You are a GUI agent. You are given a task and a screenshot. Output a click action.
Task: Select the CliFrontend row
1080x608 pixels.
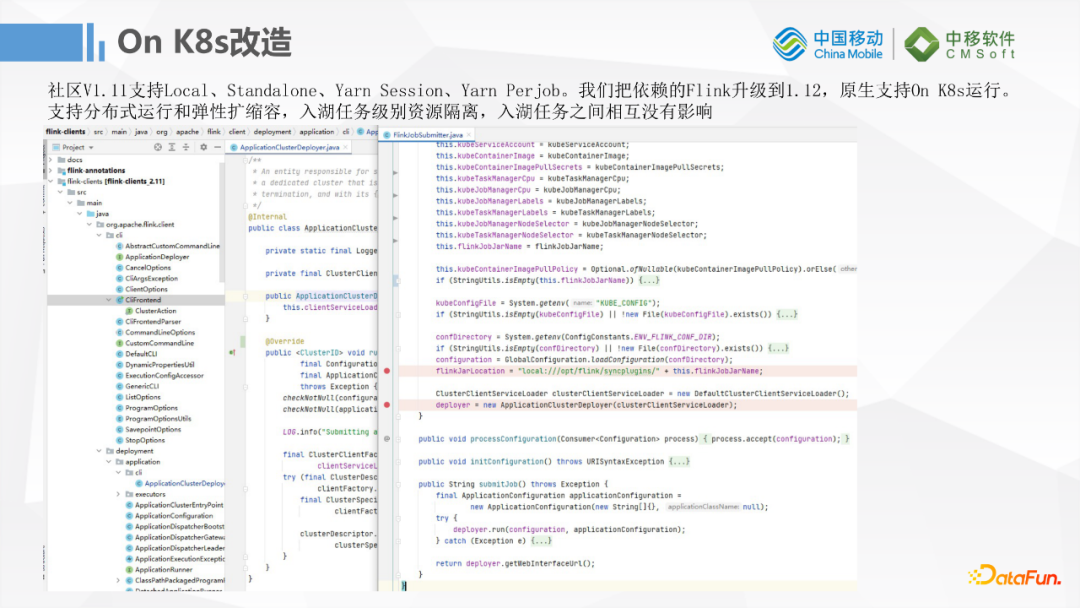[x=136, y=300]
